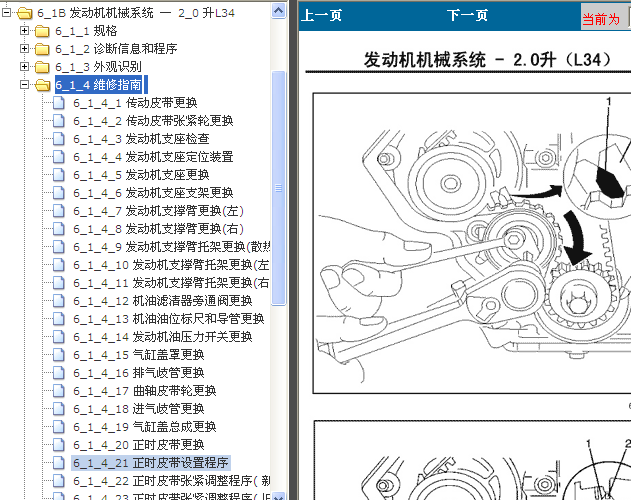
Task: Click the tree scrollbar up arrow
Action: 278,11
